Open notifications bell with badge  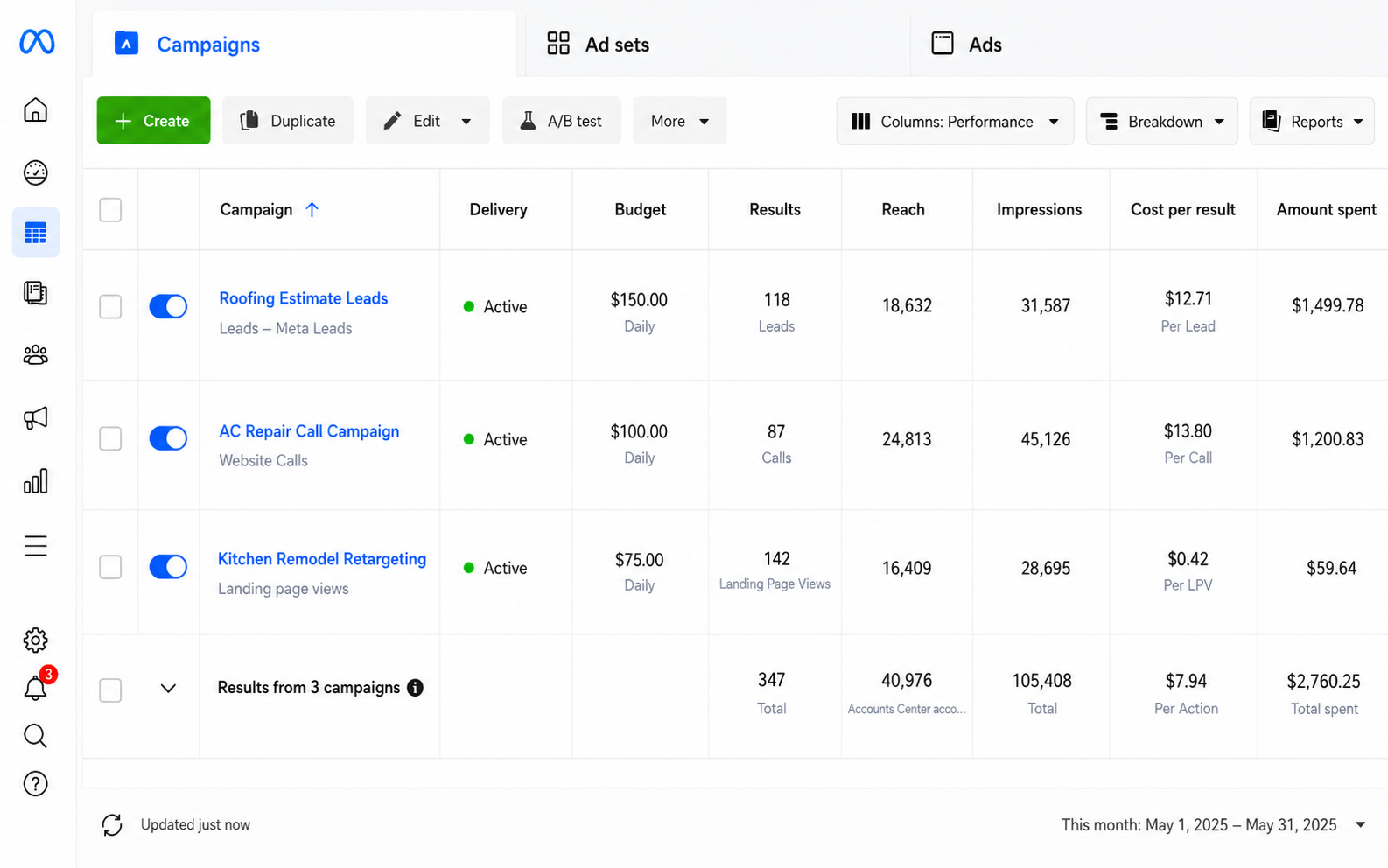(37, 685)
